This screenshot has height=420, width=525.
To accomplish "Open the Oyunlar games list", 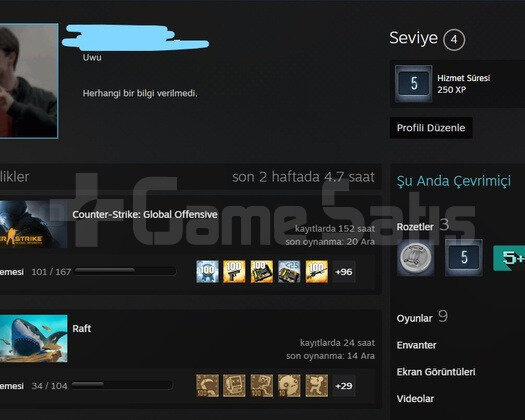I will pyautogui.click(x=415, y=318).
